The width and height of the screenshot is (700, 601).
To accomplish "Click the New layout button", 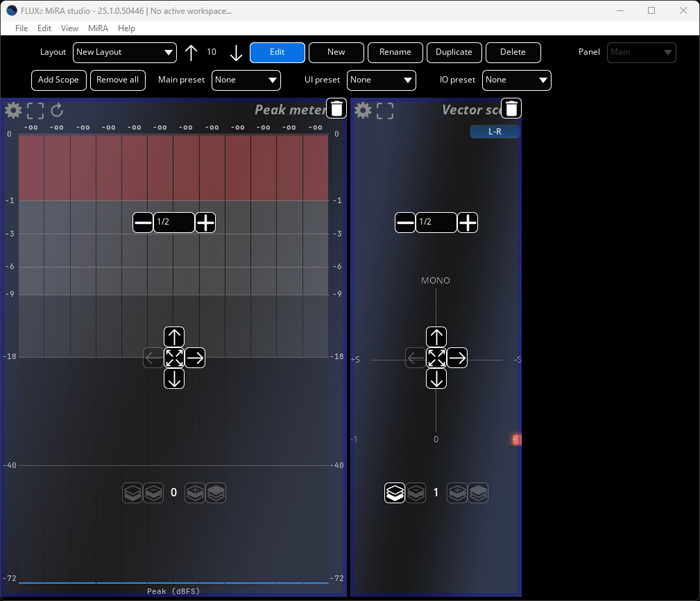I will [336, 52].
